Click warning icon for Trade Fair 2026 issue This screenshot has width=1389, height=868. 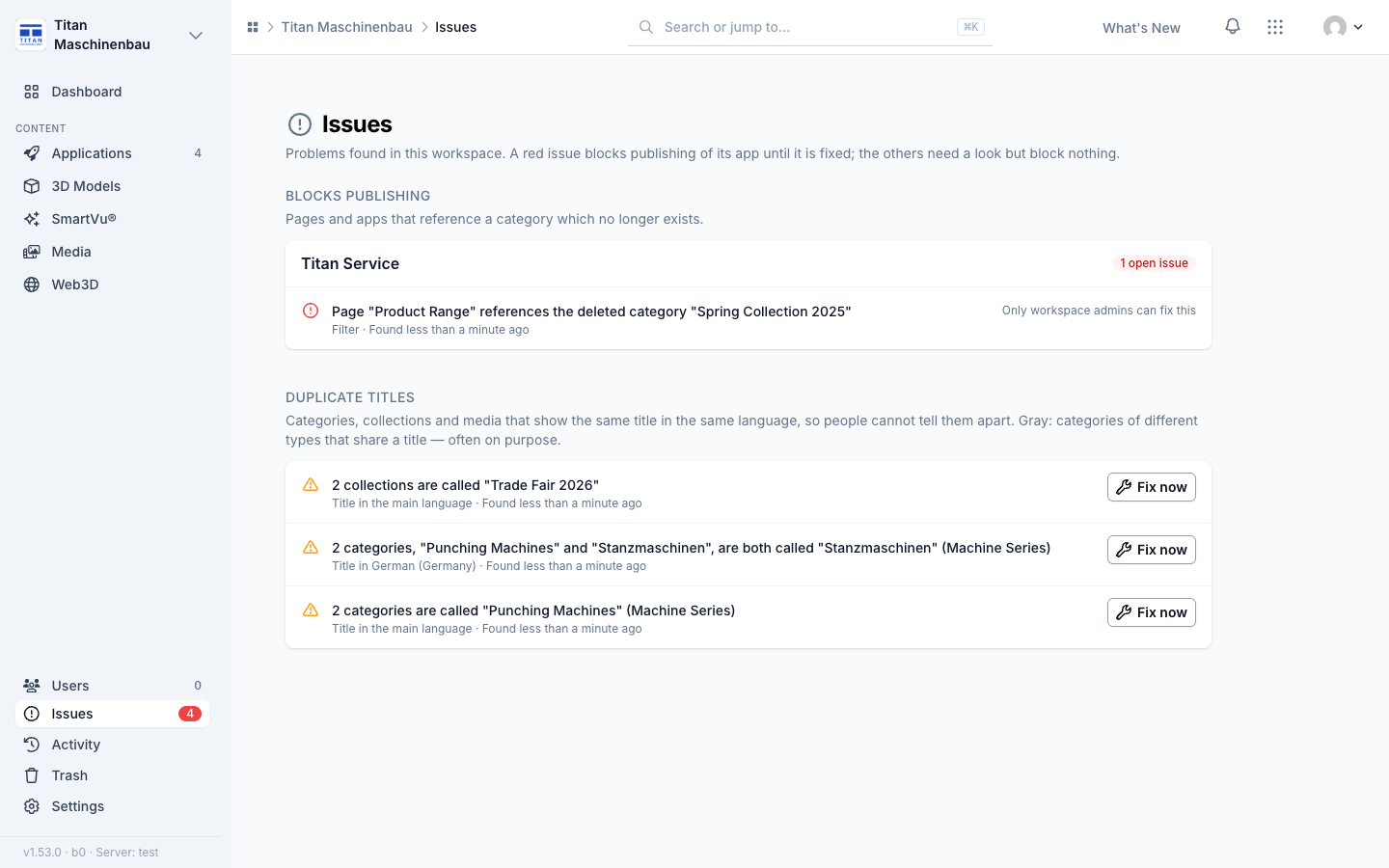coord(311,484)
